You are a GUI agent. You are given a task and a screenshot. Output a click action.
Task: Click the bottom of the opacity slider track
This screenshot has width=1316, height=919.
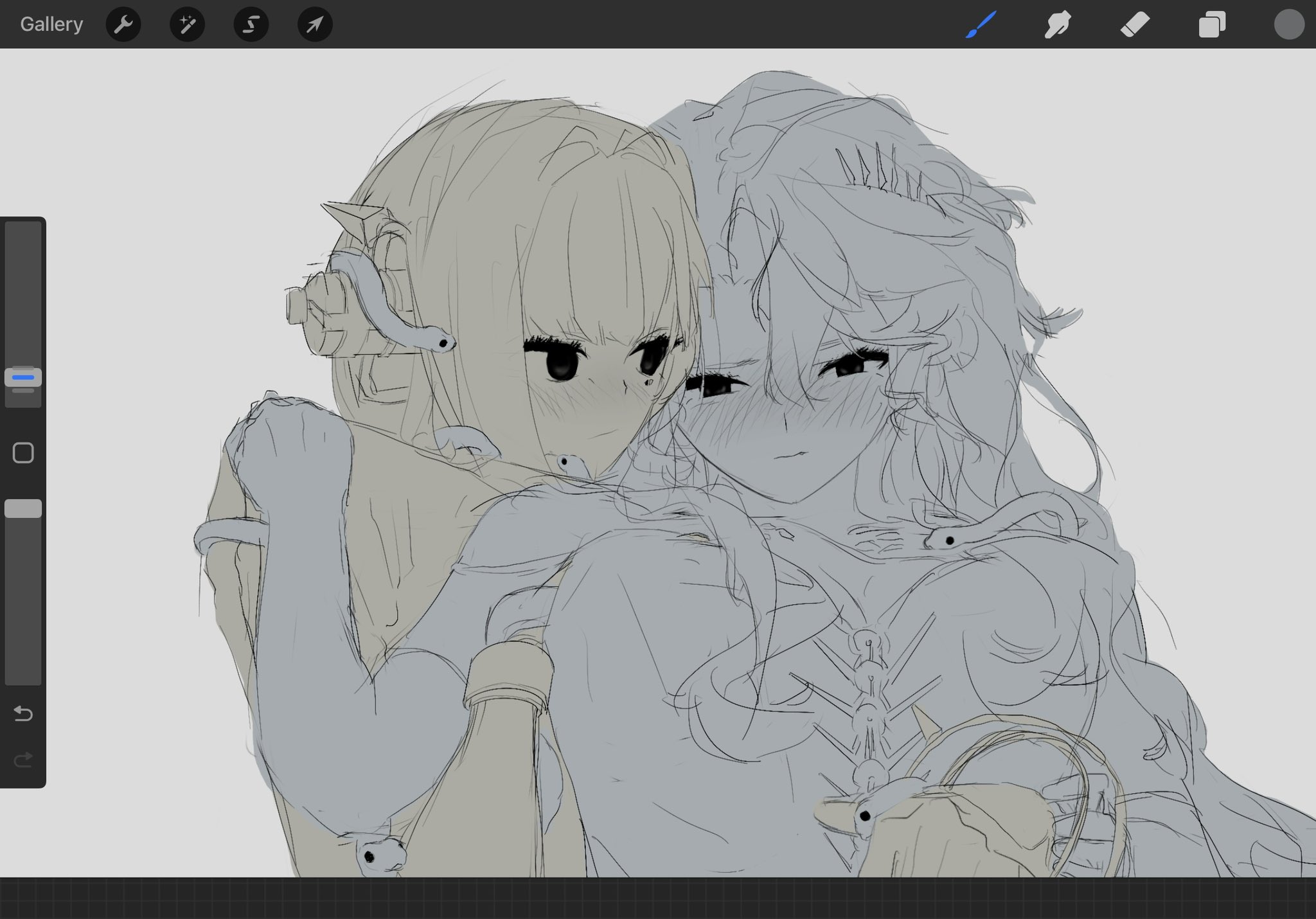point(23,675)
